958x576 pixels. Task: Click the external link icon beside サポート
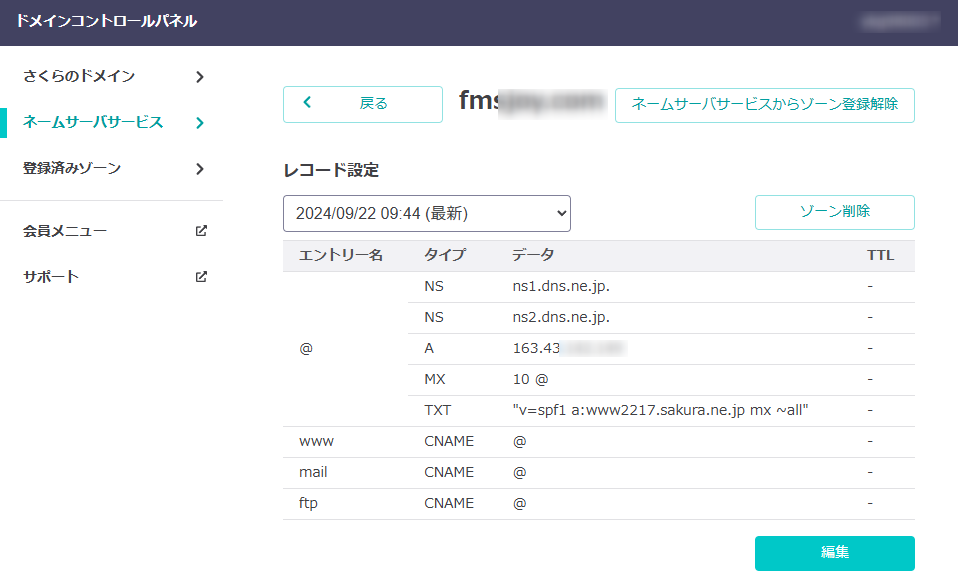click(x=201, y=277)
